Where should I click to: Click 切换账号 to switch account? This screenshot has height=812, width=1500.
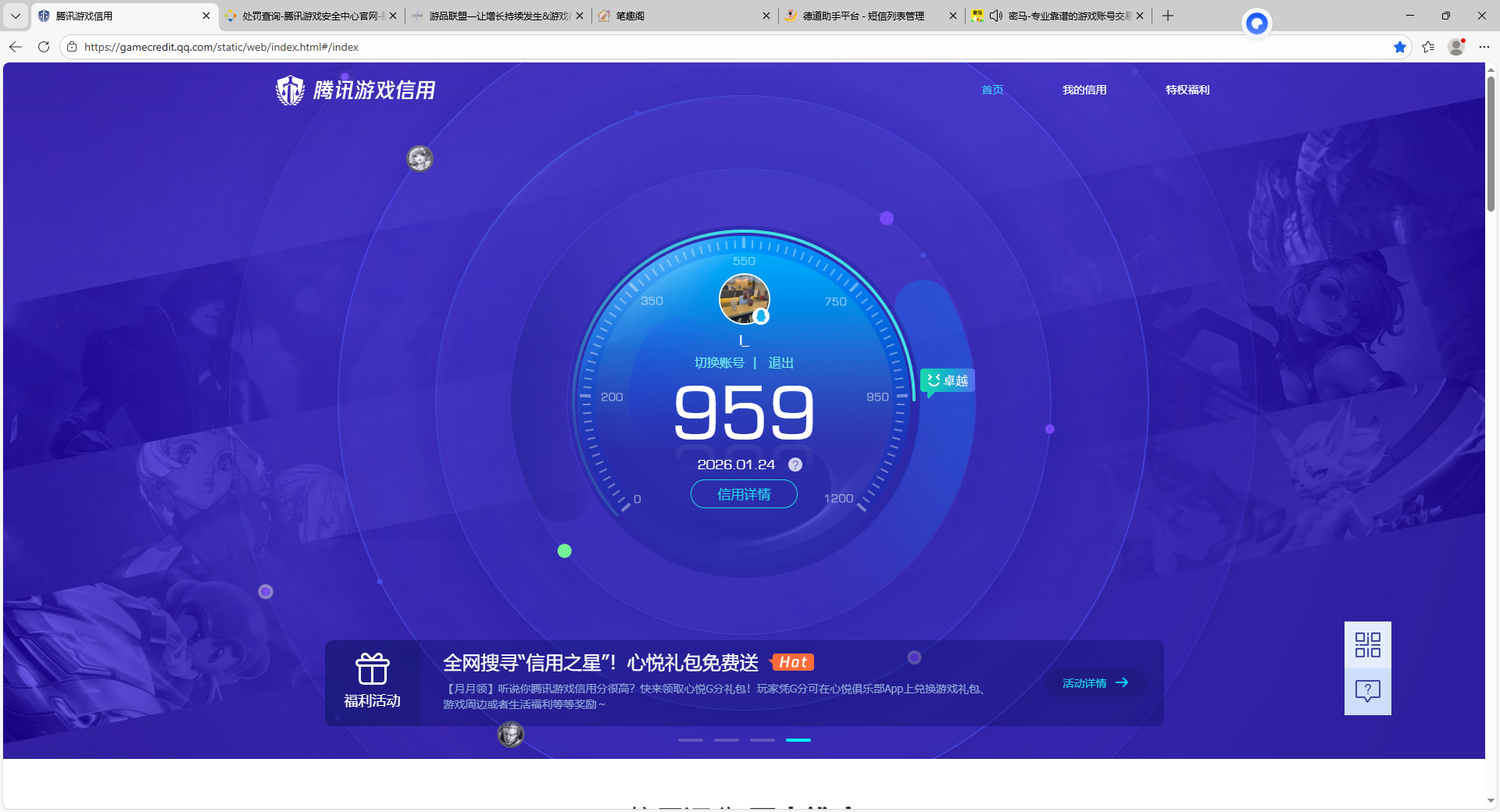coord(719,363)
